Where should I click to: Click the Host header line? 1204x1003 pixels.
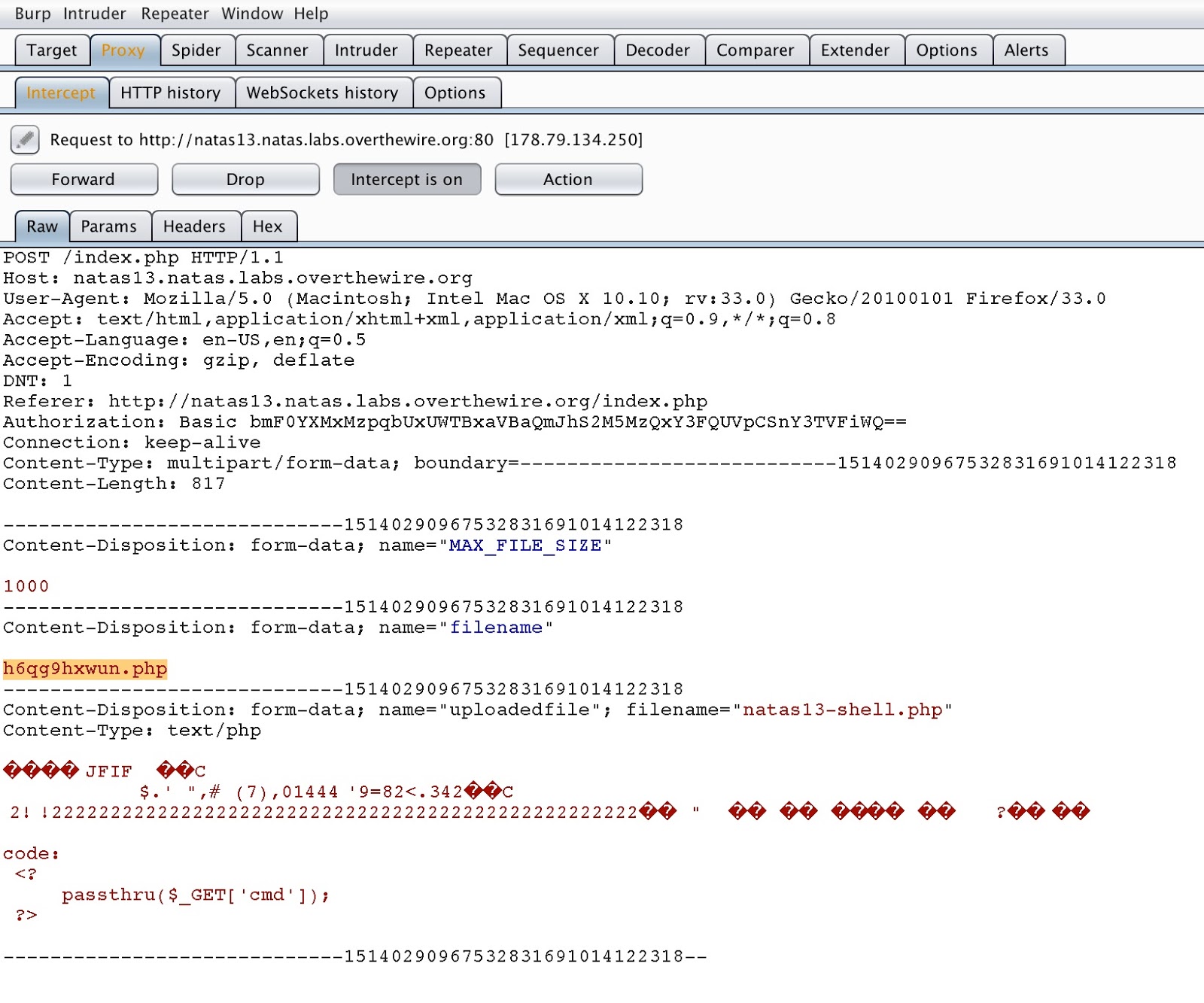tap(238, 278)
